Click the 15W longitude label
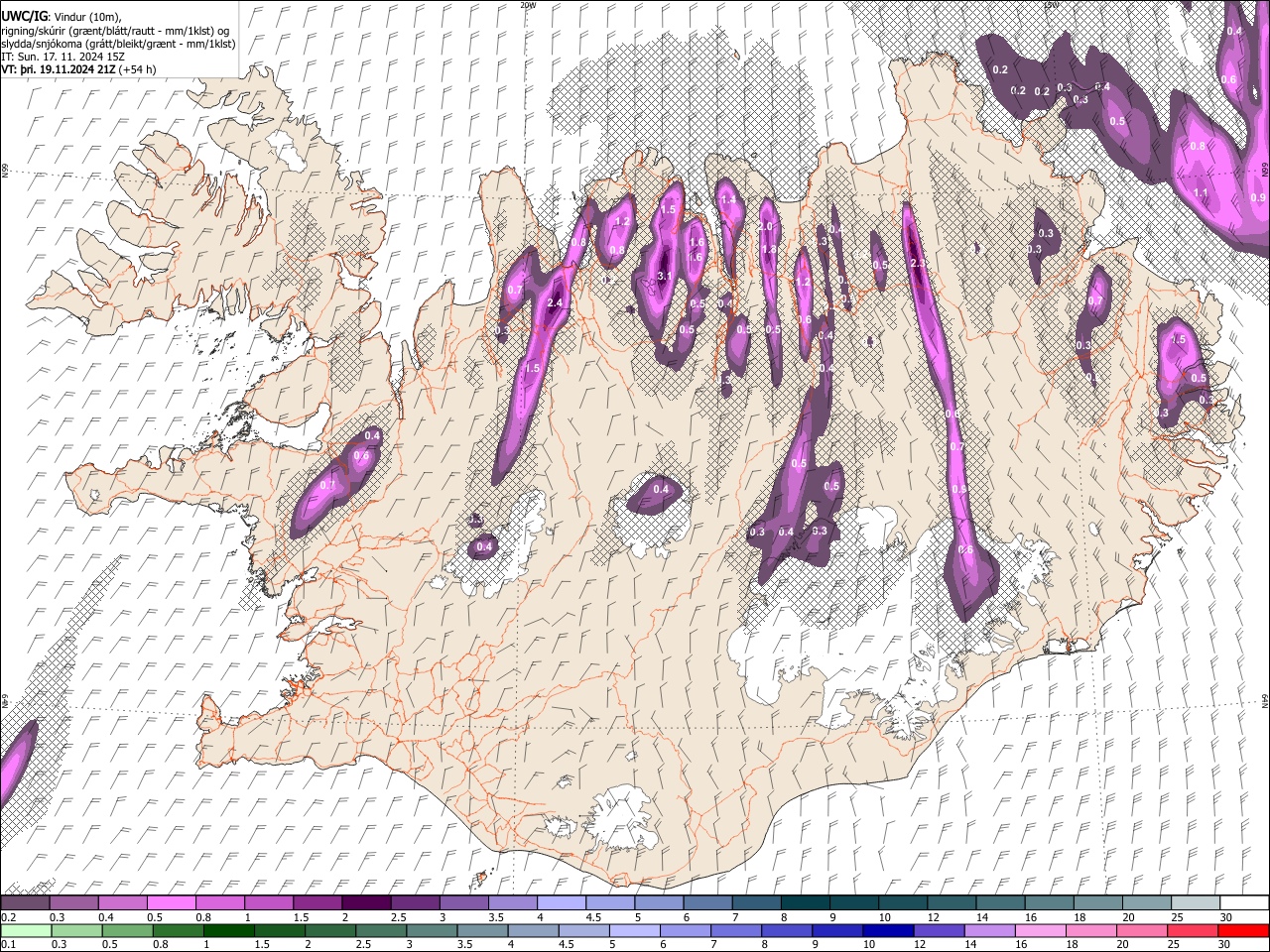The width and height of the screenshot is (1270, 952). (x=1051, y=5)
